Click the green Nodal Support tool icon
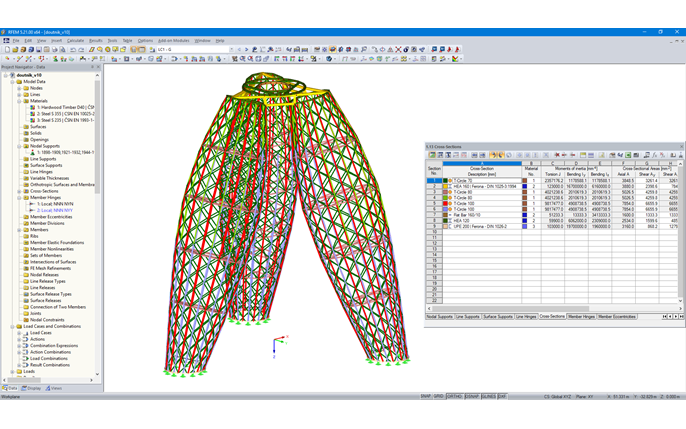The image size is (686, 429). [56, 59]
